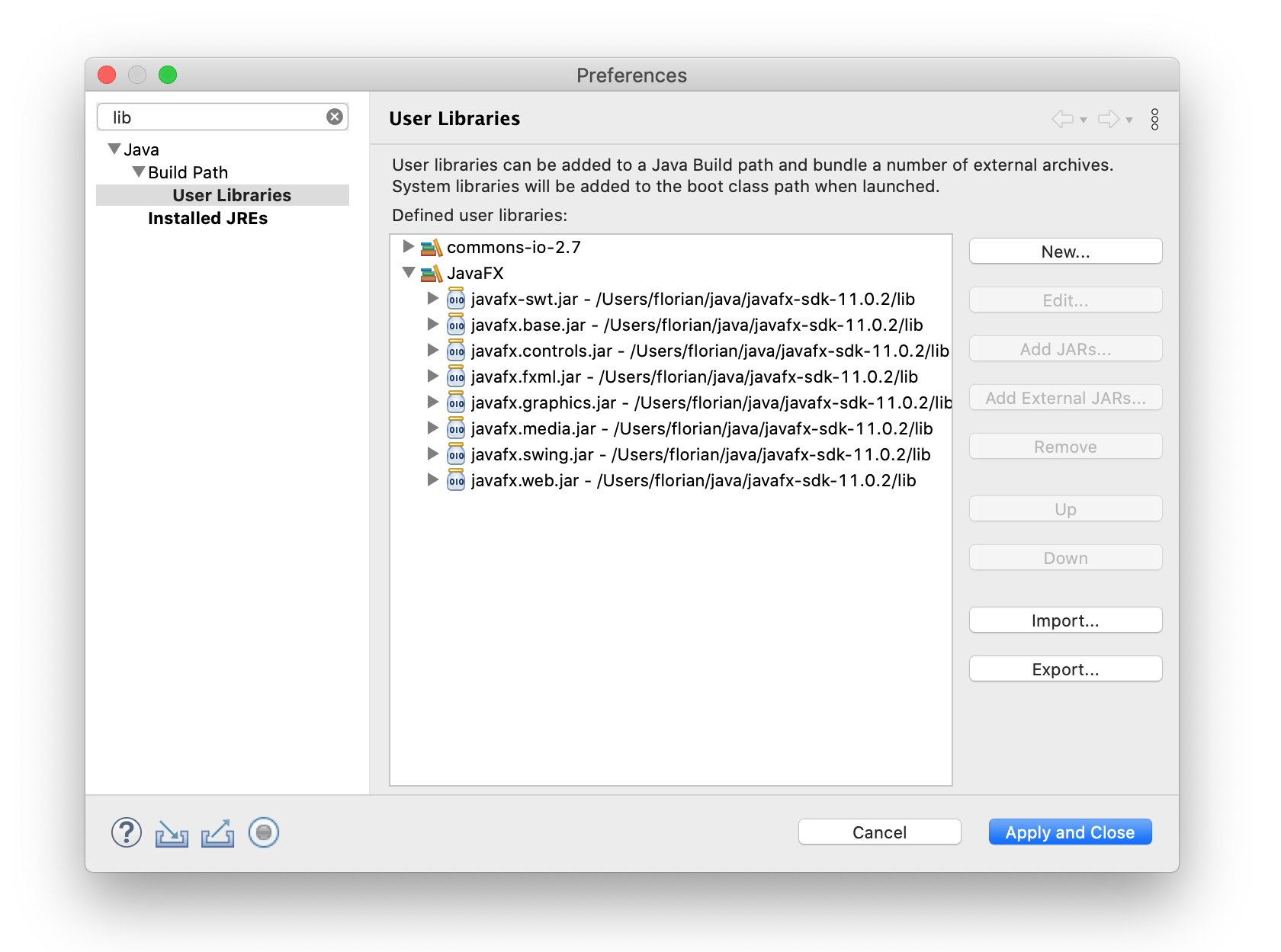
Task: Clear the filter text with the X icon
Action: [x=335, y=117]
